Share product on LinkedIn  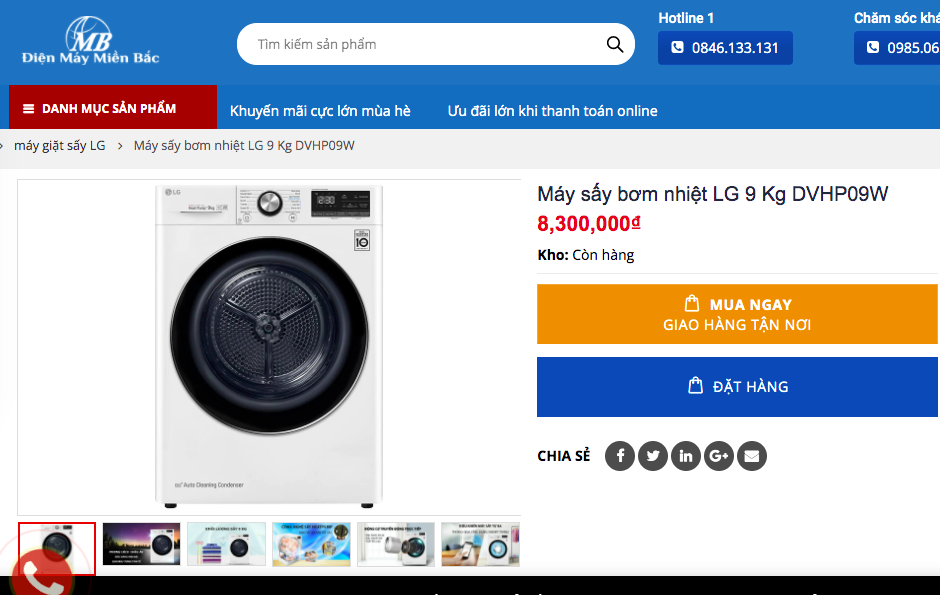(686, 456)
